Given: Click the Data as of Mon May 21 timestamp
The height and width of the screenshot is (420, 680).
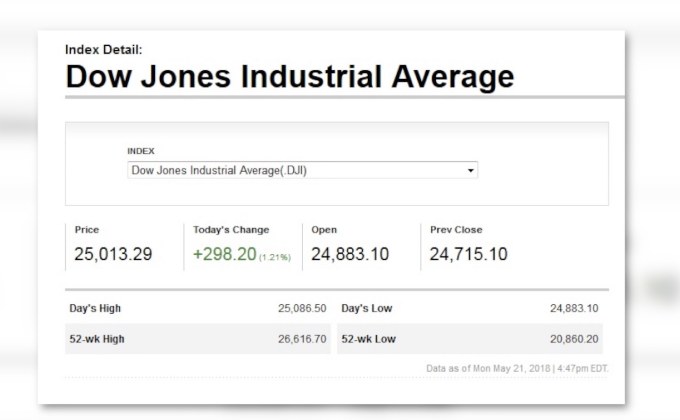Looking at the screenshot, I should (517, 368).
